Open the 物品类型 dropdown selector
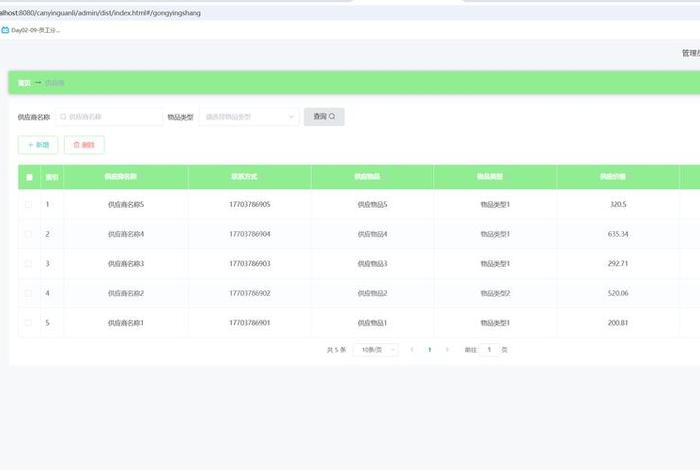 249,117
